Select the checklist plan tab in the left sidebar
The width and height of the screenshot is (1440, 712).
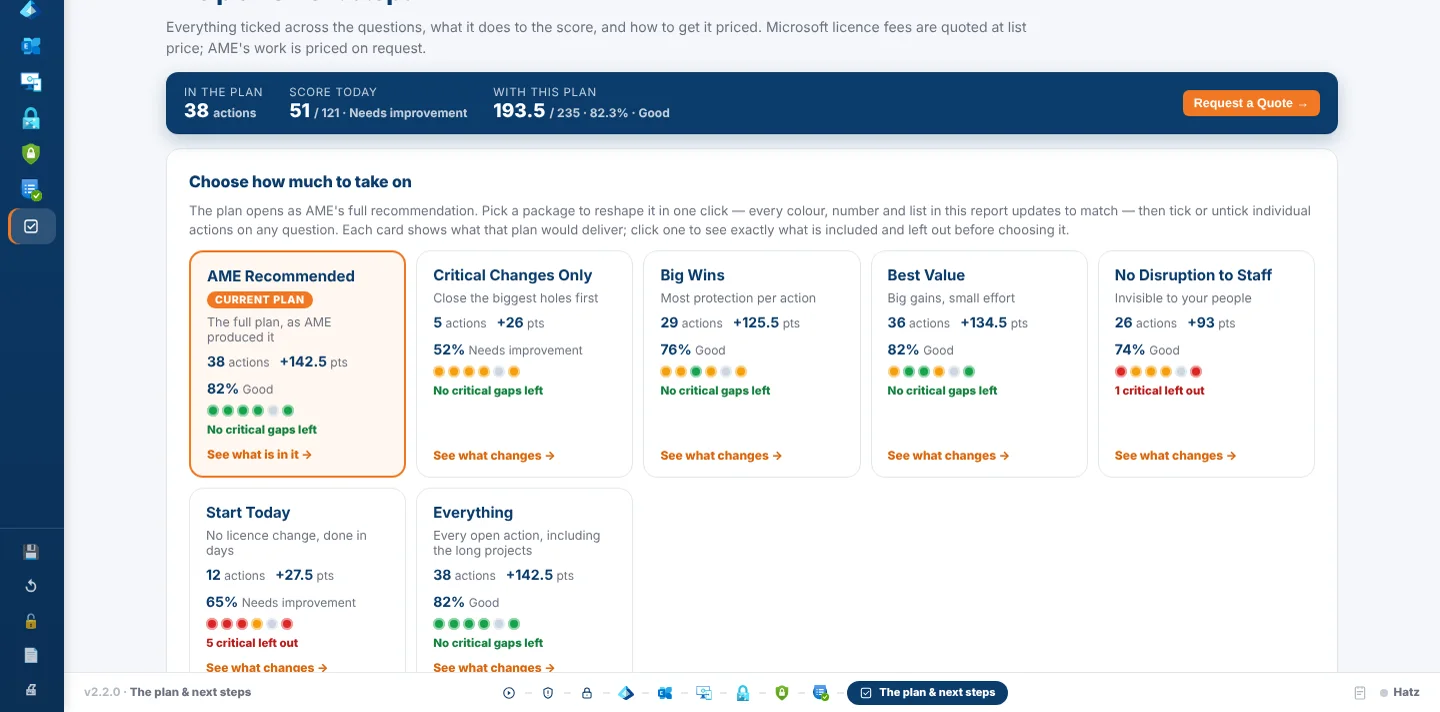point(32,227)
